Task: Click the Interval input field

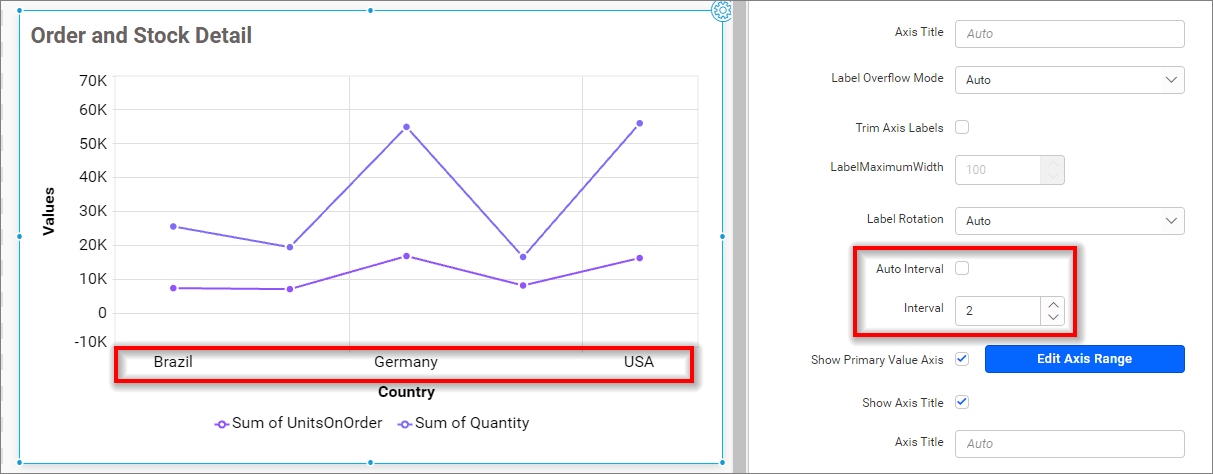Action: [998, 311]
